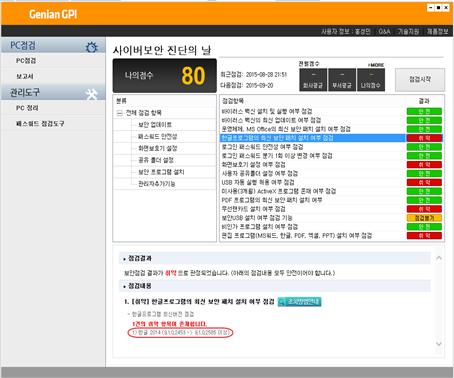This screenshot has width=454, height=378.
Task: Click red 취약 badge on USB 자동 실행 row
Action: (424, 182)
